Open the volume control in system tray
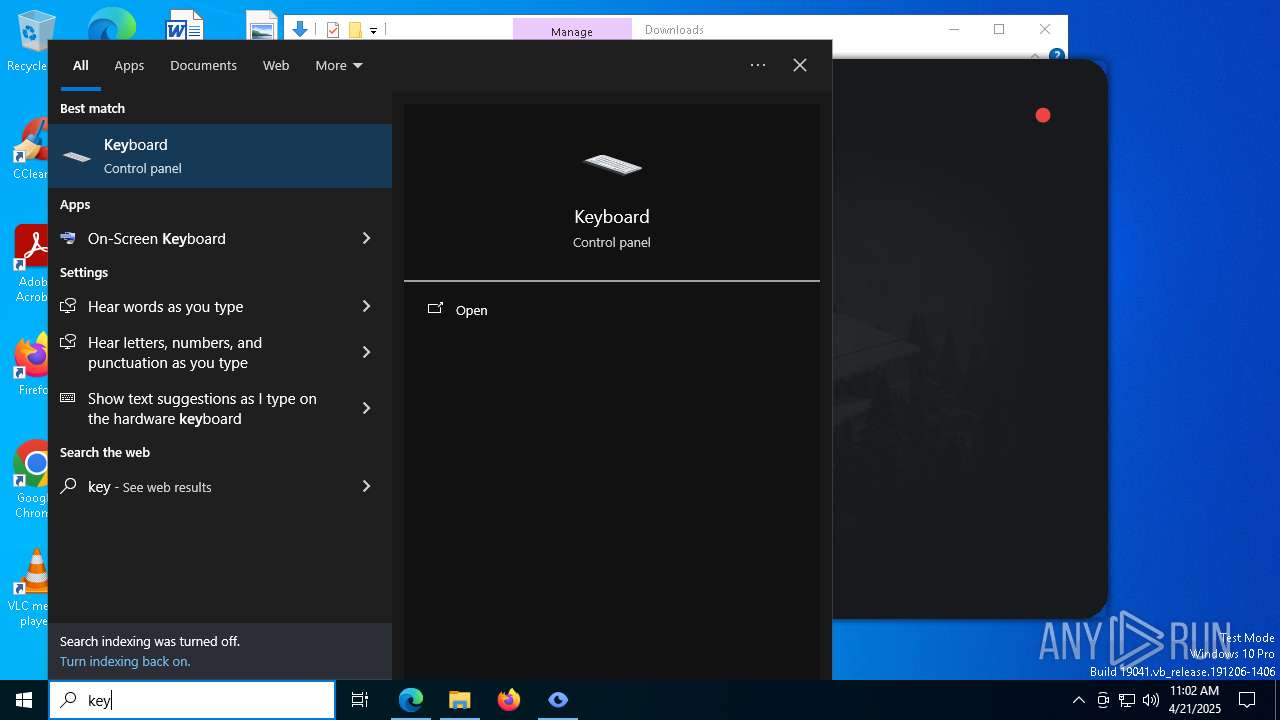Viewport: 1280px width, 720px height. pos(1151,700)
